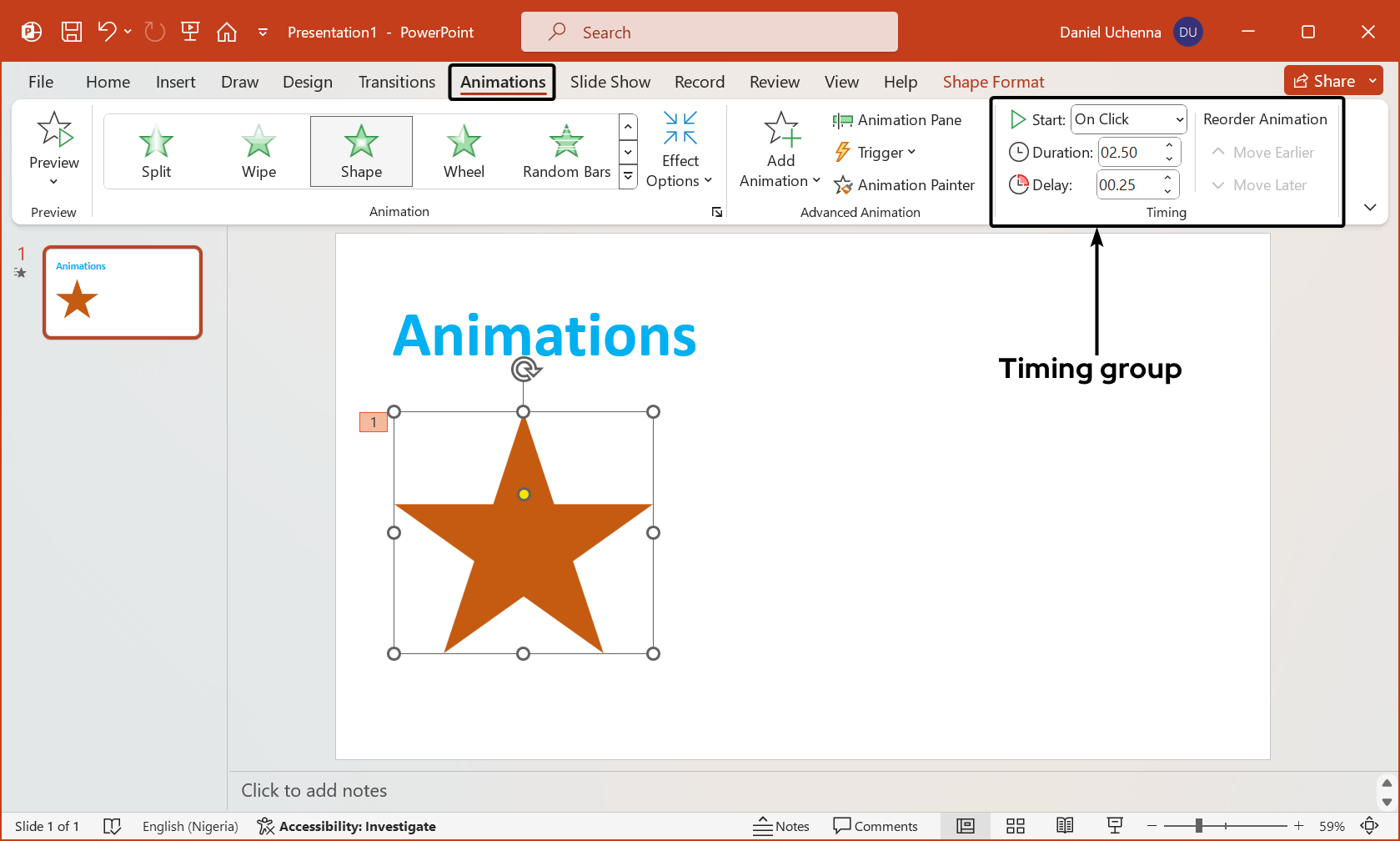This screenshot has height=841, width=1400.
Task: Click the Preview animation button
Action: [x=53, y=150]
